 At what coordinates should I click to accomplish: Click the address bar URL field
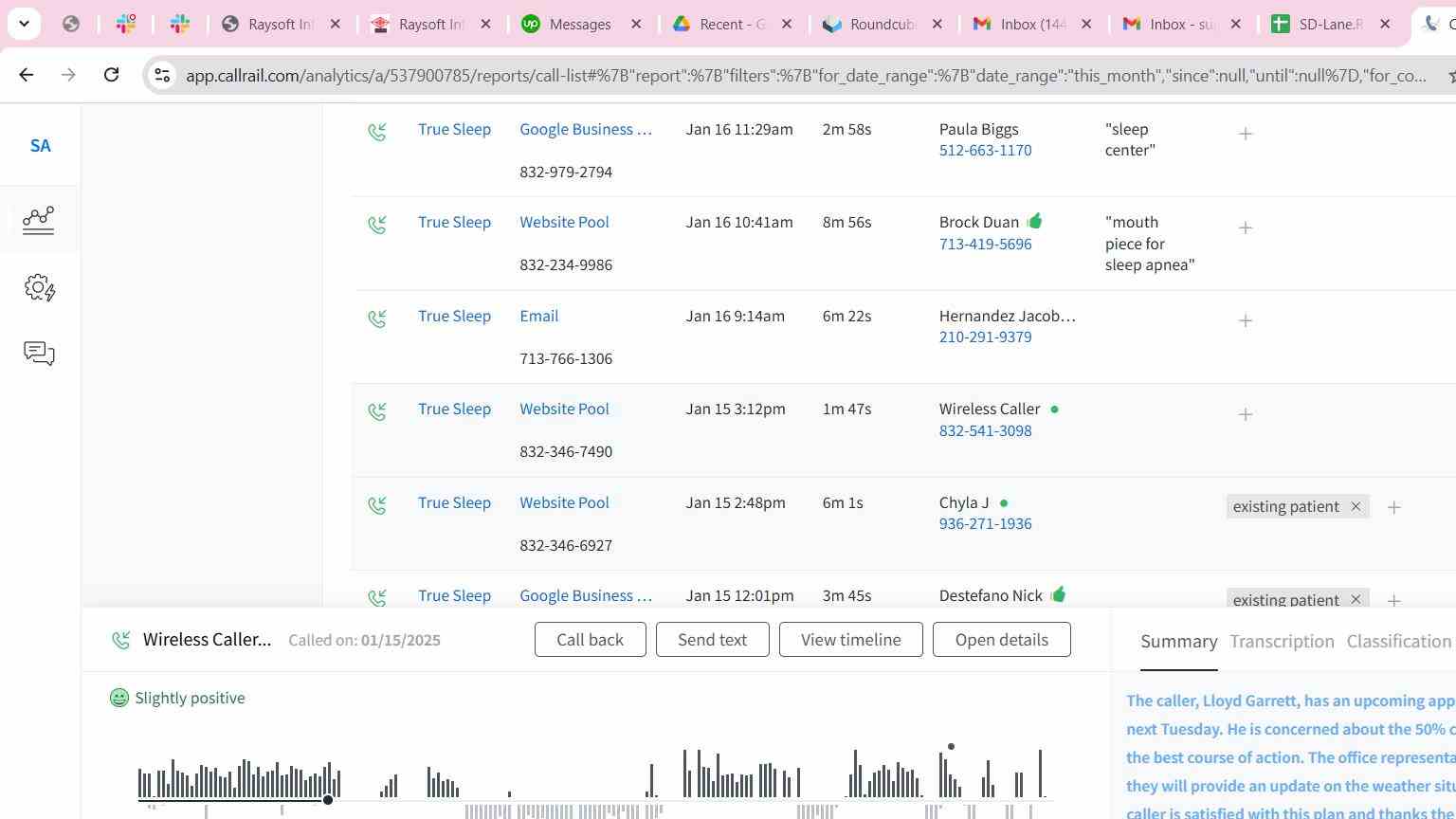[806, 75]
